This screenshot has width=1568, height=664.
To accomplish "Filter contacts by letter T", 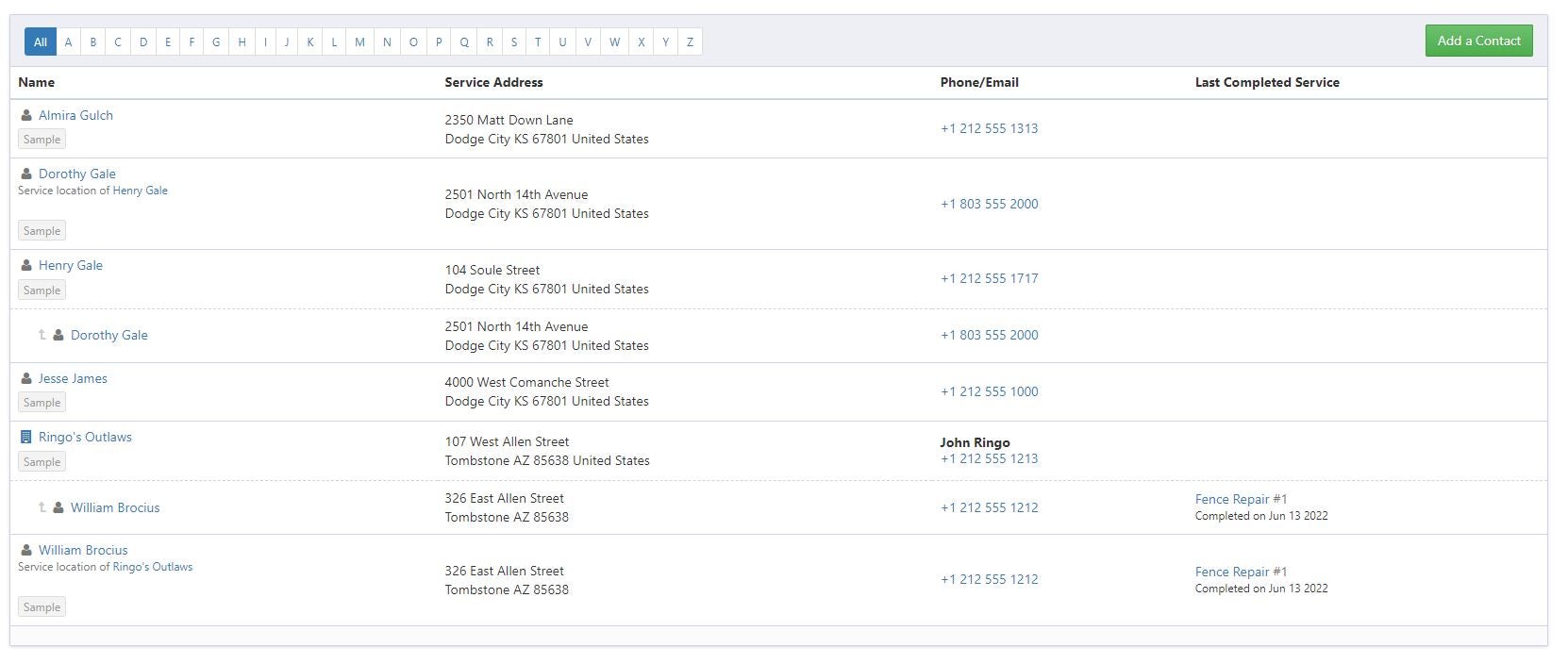I will [x=538, y=41].
